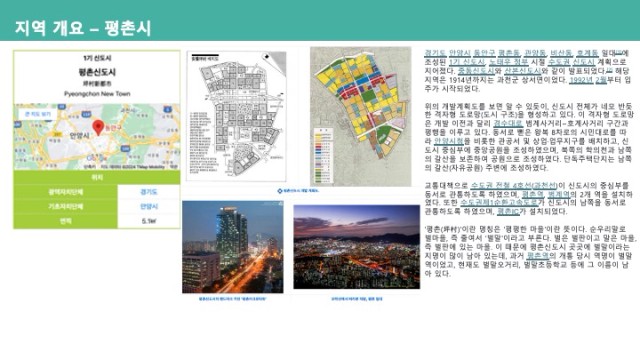Select the night photo of the skyscraper and road
The height and width of the screenshot is (360, 640).
point(233,247)
